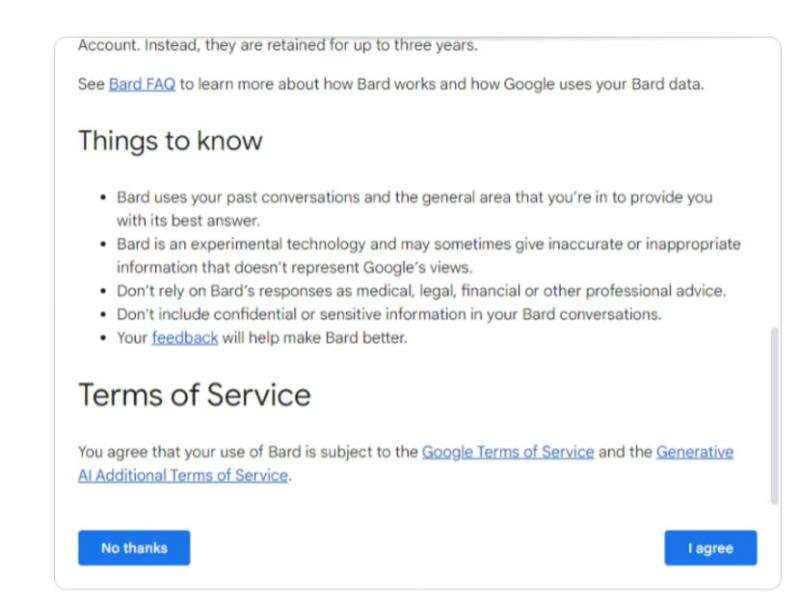Click text 'information that doesn't represent Google's views'
The image size is (800, 605).
pos(294,267)
